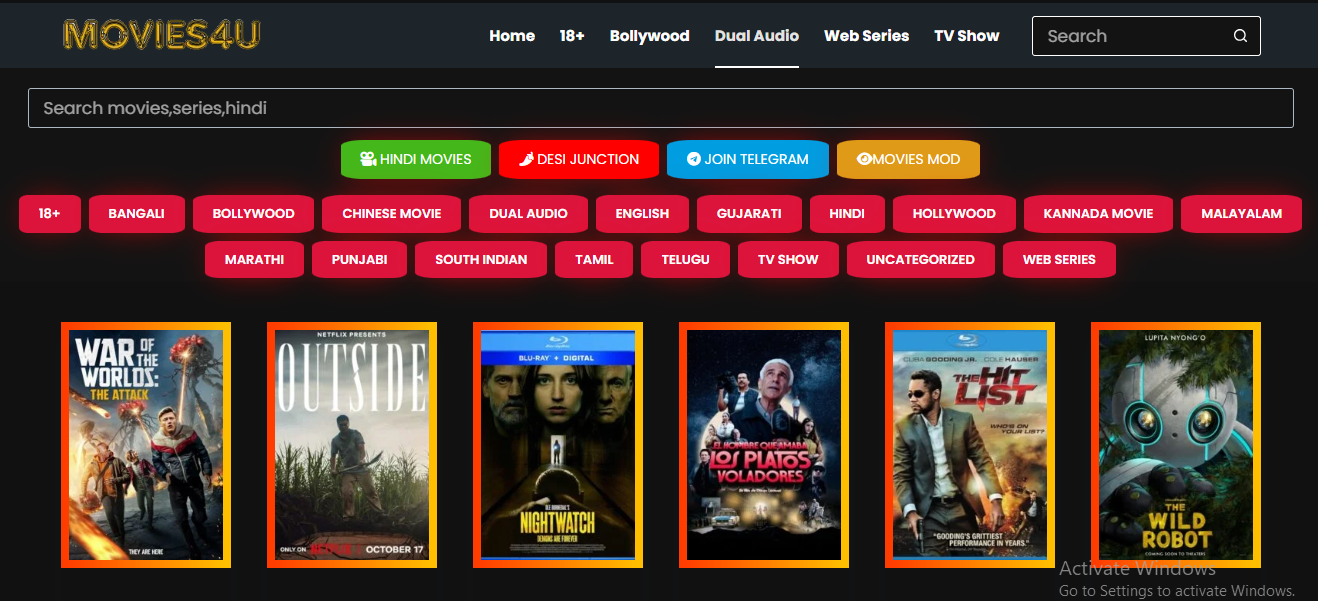Select the 18+ red category tag
Viewport: 1318px width, 601px height.
coord(50,213)
